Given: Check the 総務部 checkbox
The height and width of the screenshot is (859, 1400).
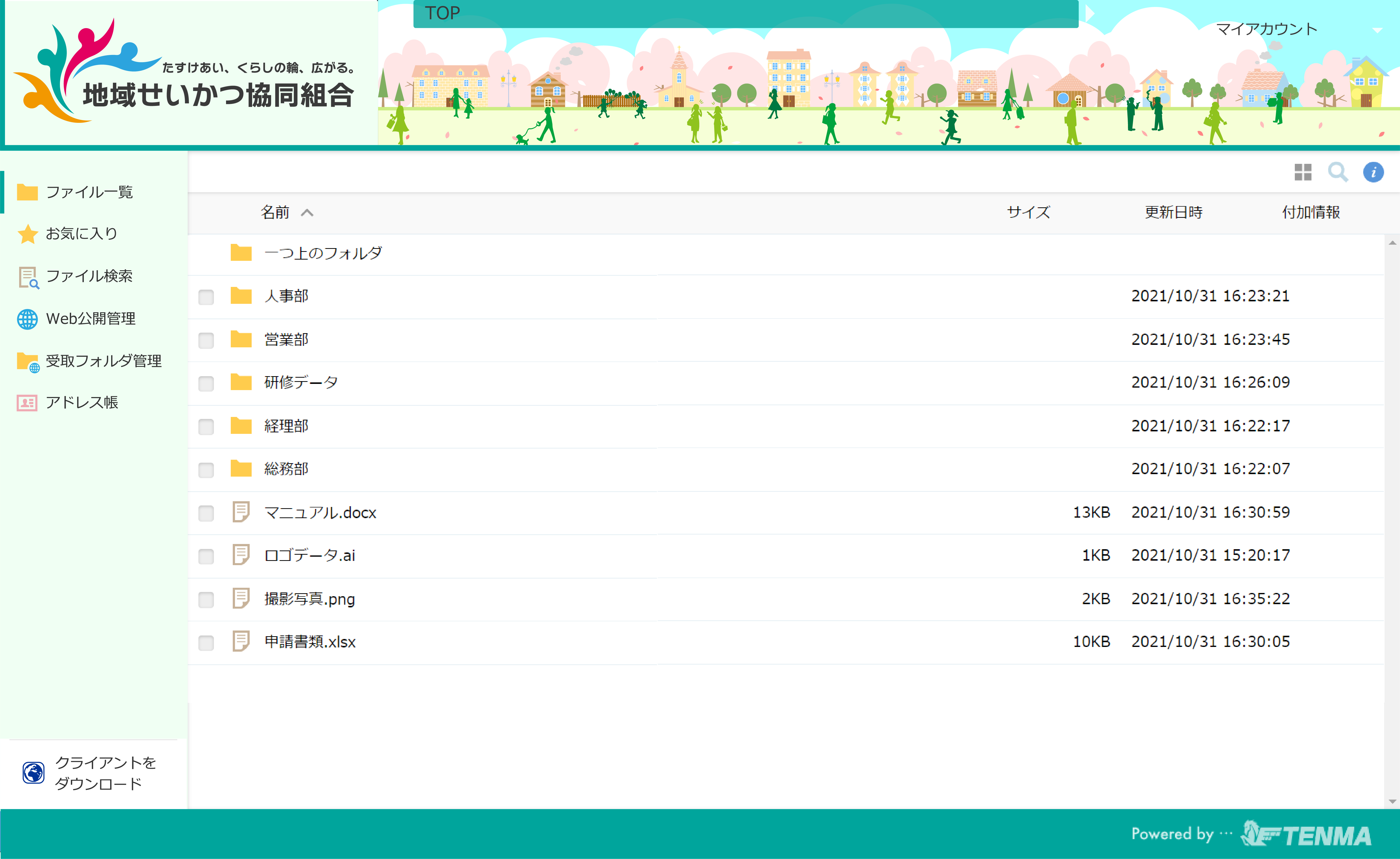Looking at the screenshot, I should 206,470.
